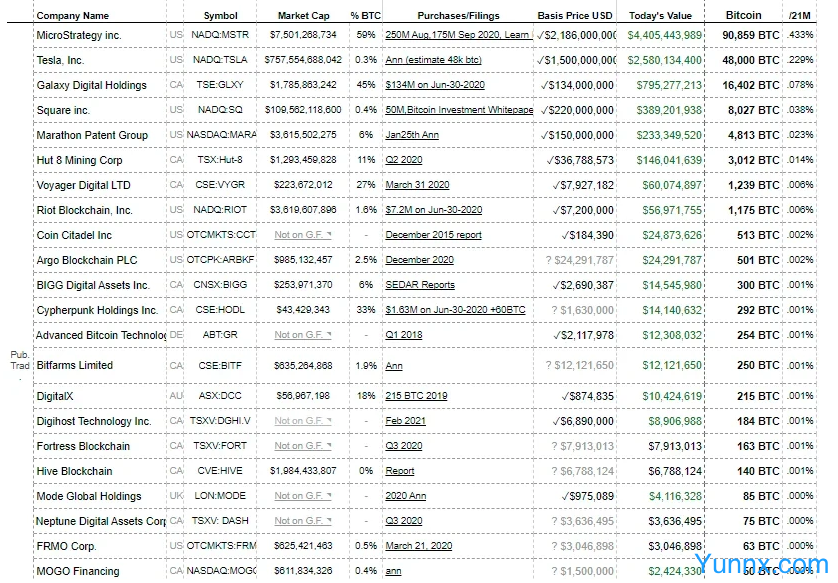Select the Pub. Trad category label
This screenshot has height=583, width=838.
coord(20,360)
